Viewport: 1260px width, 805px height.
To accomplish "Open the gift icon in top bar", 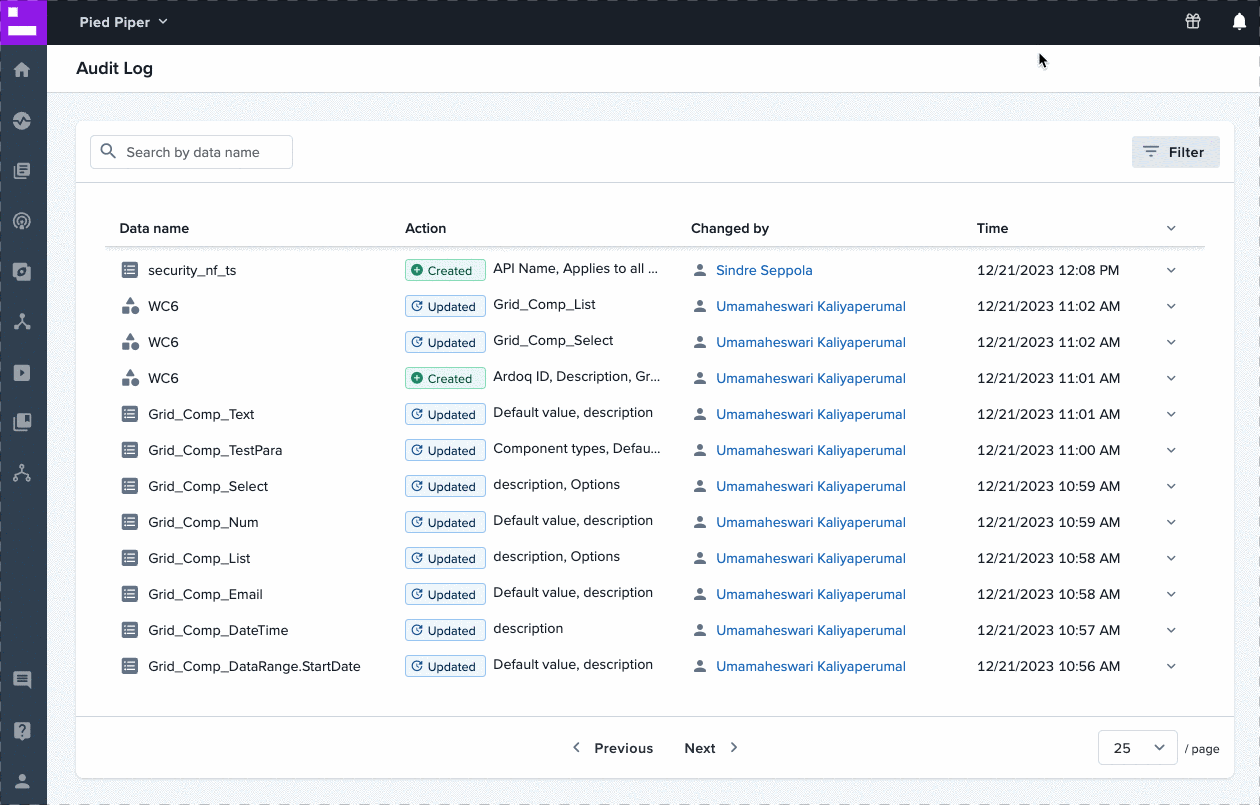I will point(1193,22).
